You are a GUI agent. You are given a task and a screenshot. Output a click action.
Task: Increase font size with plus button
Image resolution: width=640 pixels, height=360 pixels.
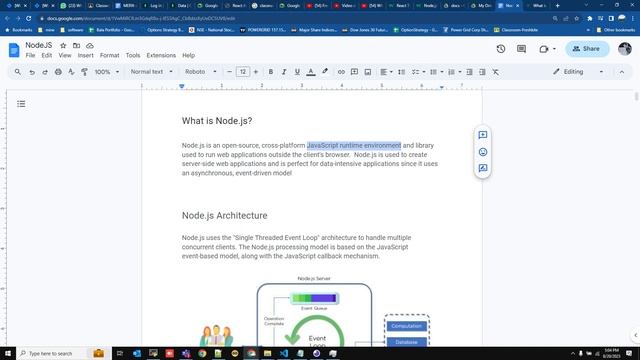[256, 72]
